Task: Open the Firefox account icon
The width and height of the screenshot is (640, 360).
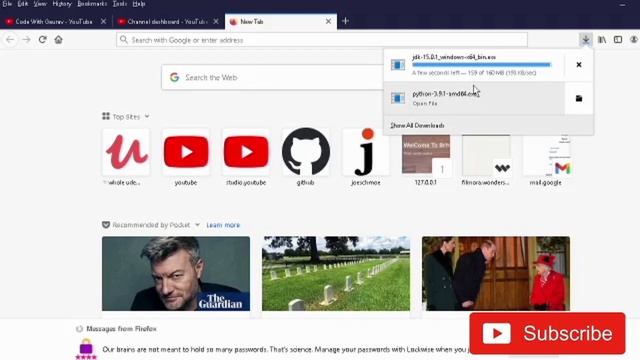Action: 634,40
